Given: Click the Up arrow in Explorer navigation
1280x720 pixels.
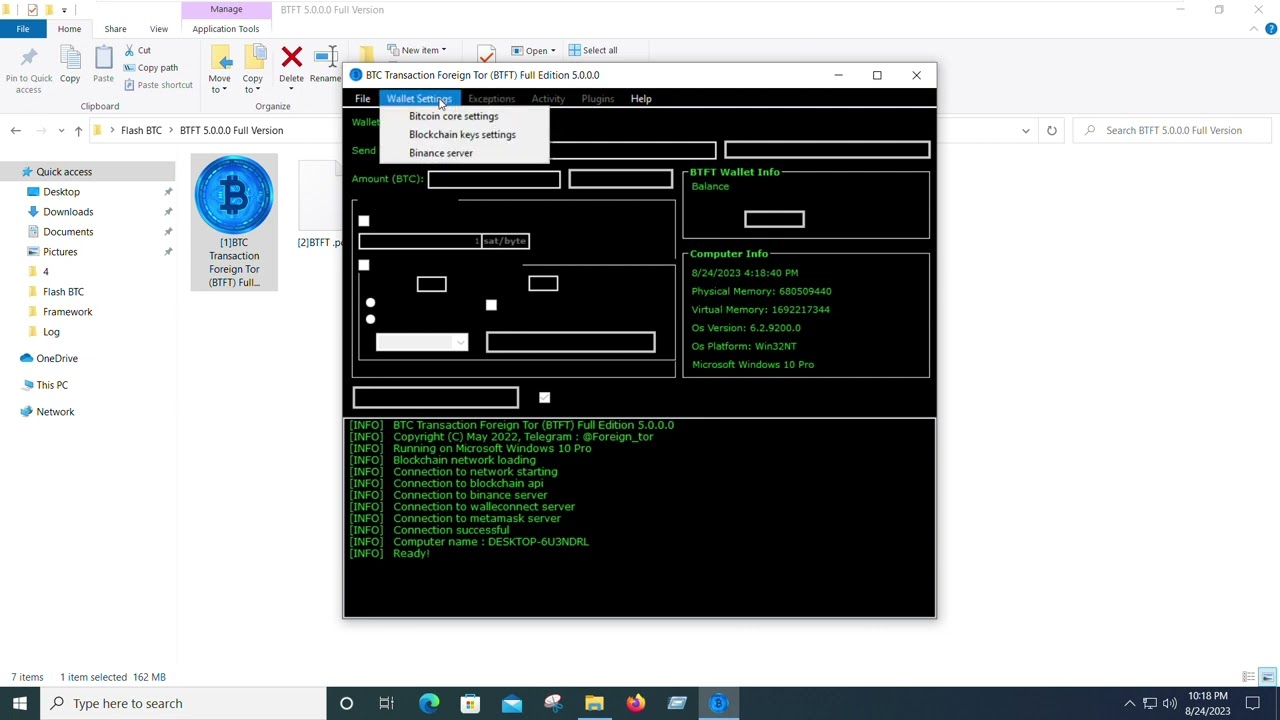Looking at the screenshot, I should 78,131.
